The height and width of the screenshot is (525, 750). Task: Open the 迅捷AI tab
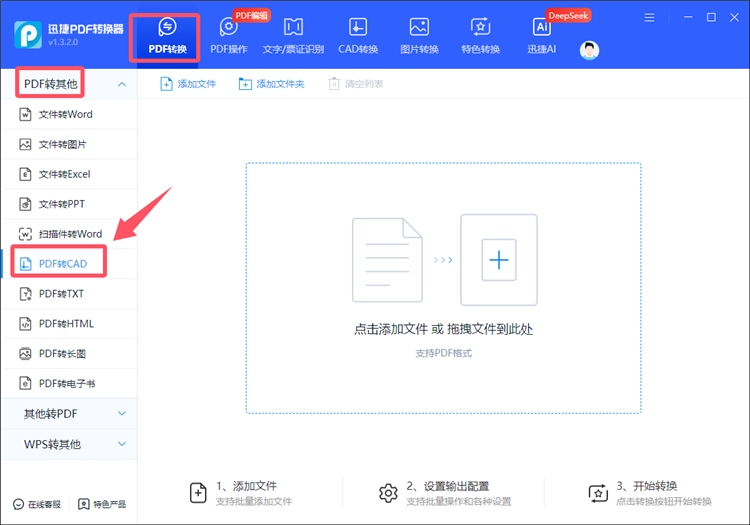[541, 37]
